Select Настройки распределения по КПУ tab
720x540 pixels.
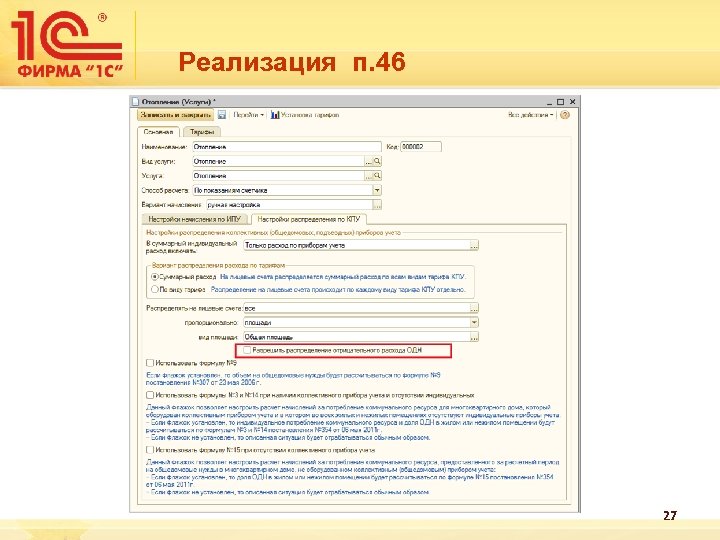pyautogui.click(x=309, y=219)
